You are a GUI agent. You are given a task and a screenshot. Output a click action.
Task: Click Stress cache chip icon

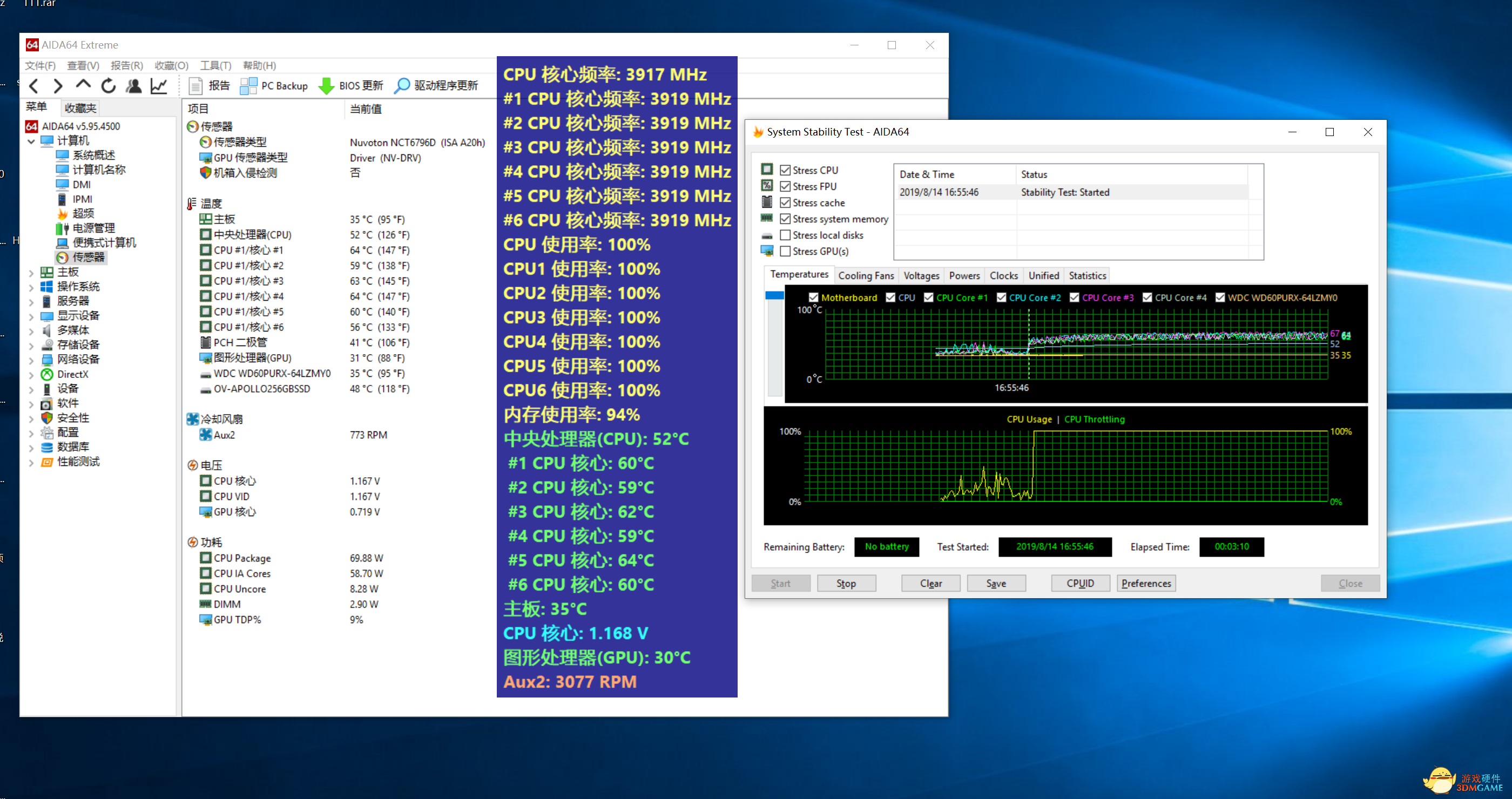pos(767,202)
